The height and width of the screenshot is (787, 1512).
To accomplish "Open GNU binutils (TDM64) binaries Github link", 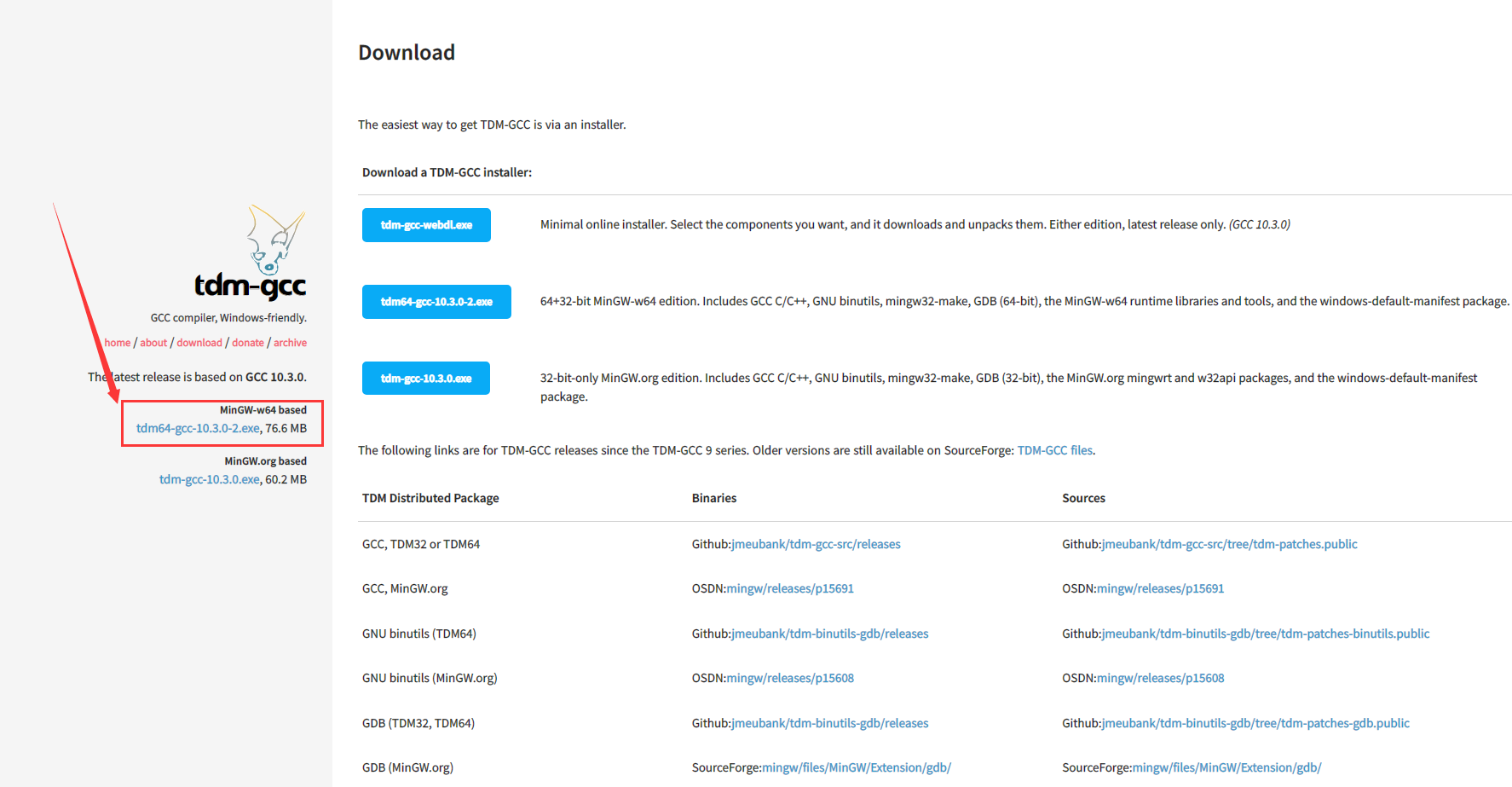I will tap(830, 634).
